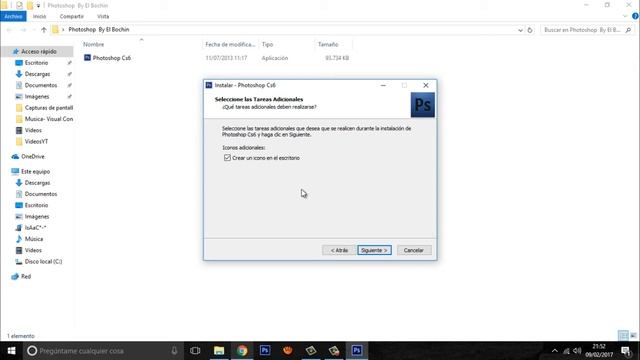Image resolution: width=640 pixels, height=360 pixels.
Task: Click the Explorer up-directory arrow
Action: tap(44, 30)
